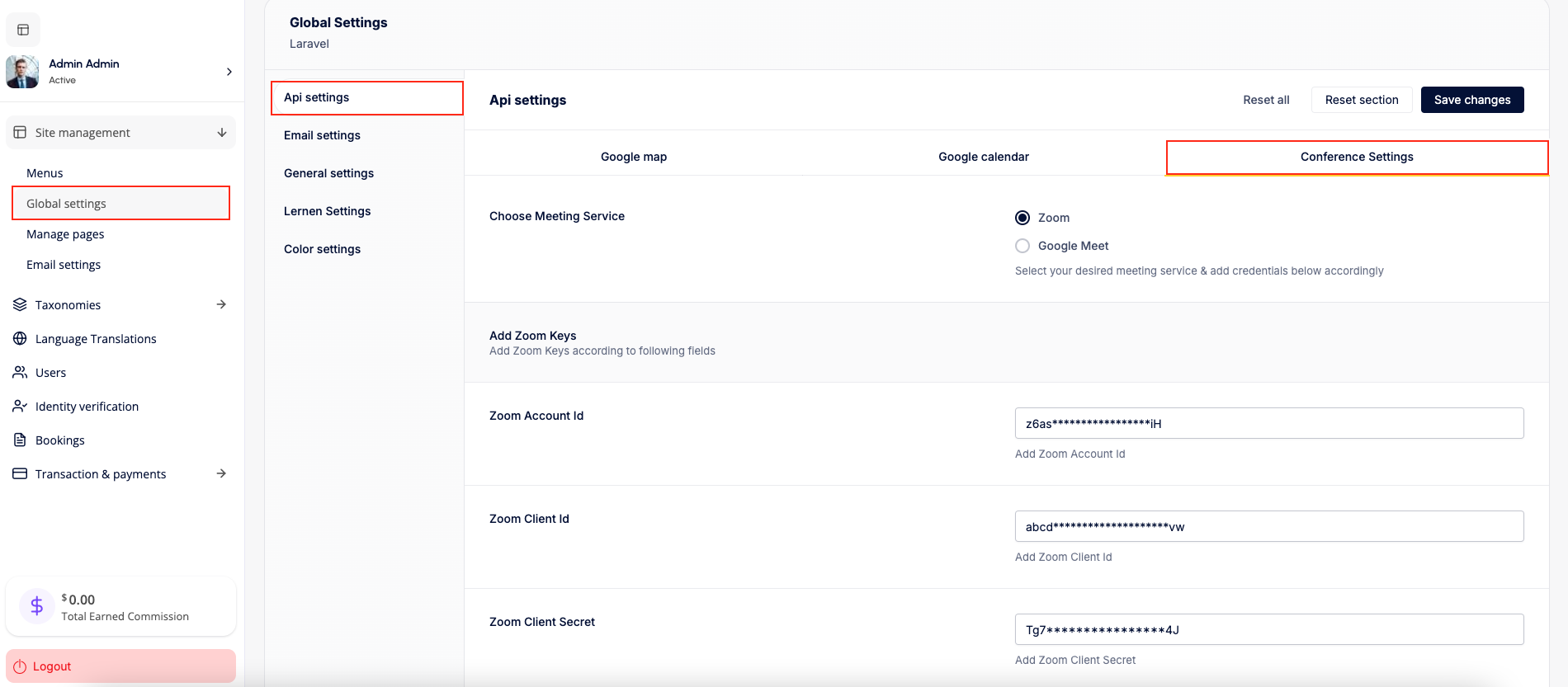
Task: Click the dollar sign commission icon
Action: 36,606
